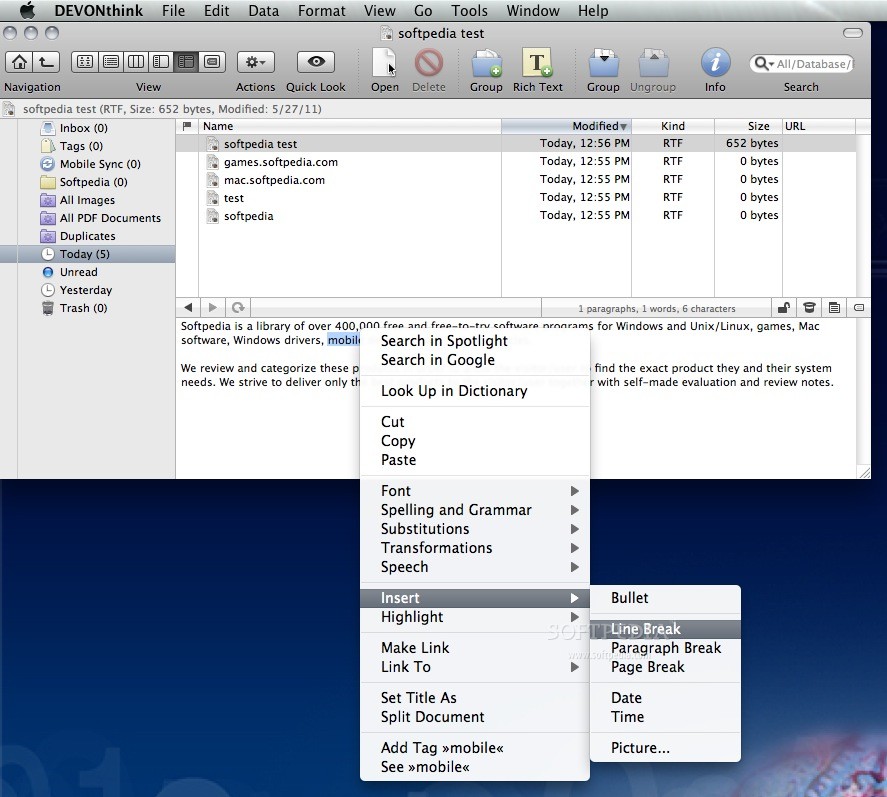Select Unread in the sidebar
The height and width of the screenshot is (797, 887).
tap(79, 272)
